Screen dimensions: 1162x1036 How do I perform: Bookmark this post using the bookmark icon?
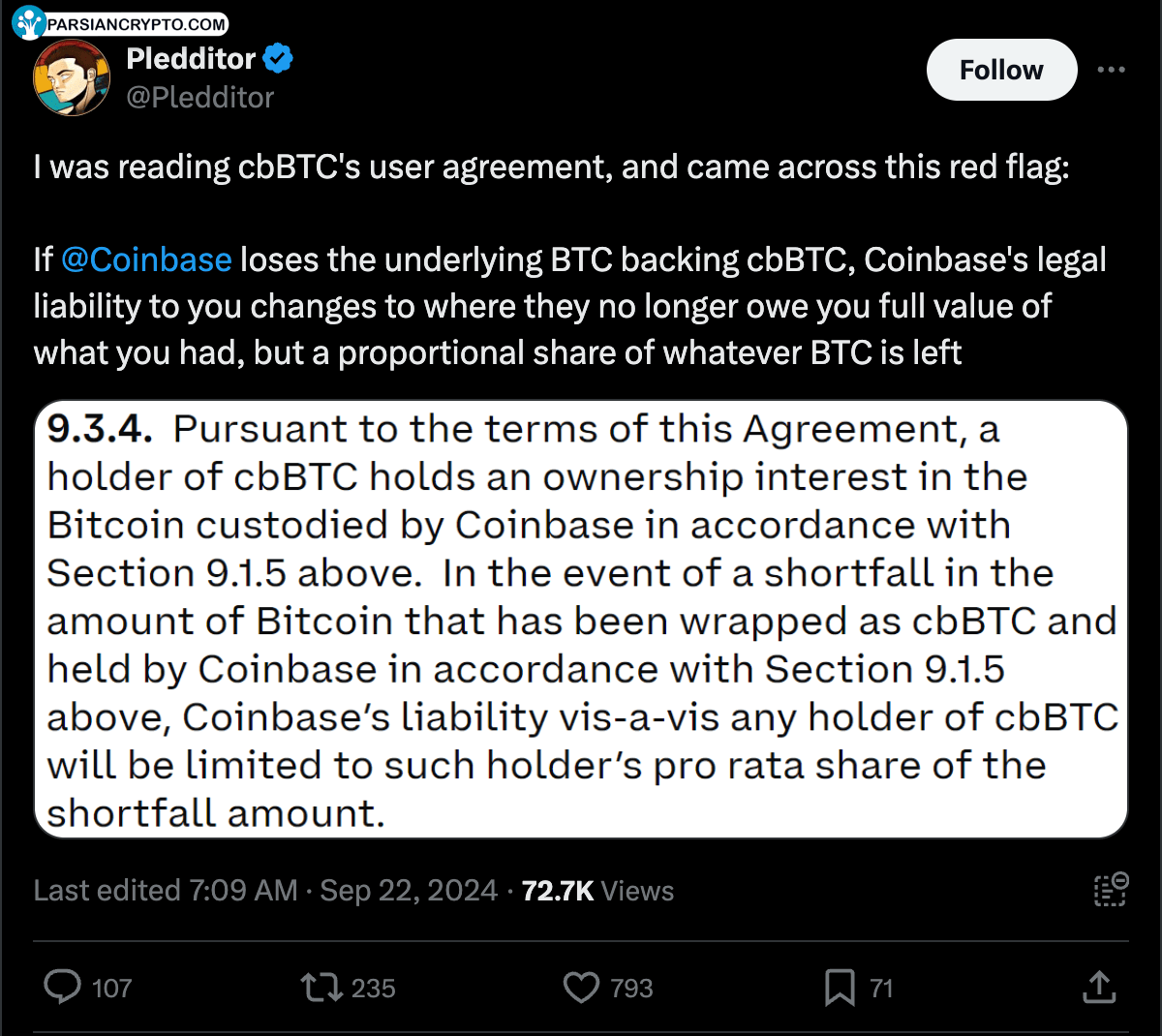(839, 988)
